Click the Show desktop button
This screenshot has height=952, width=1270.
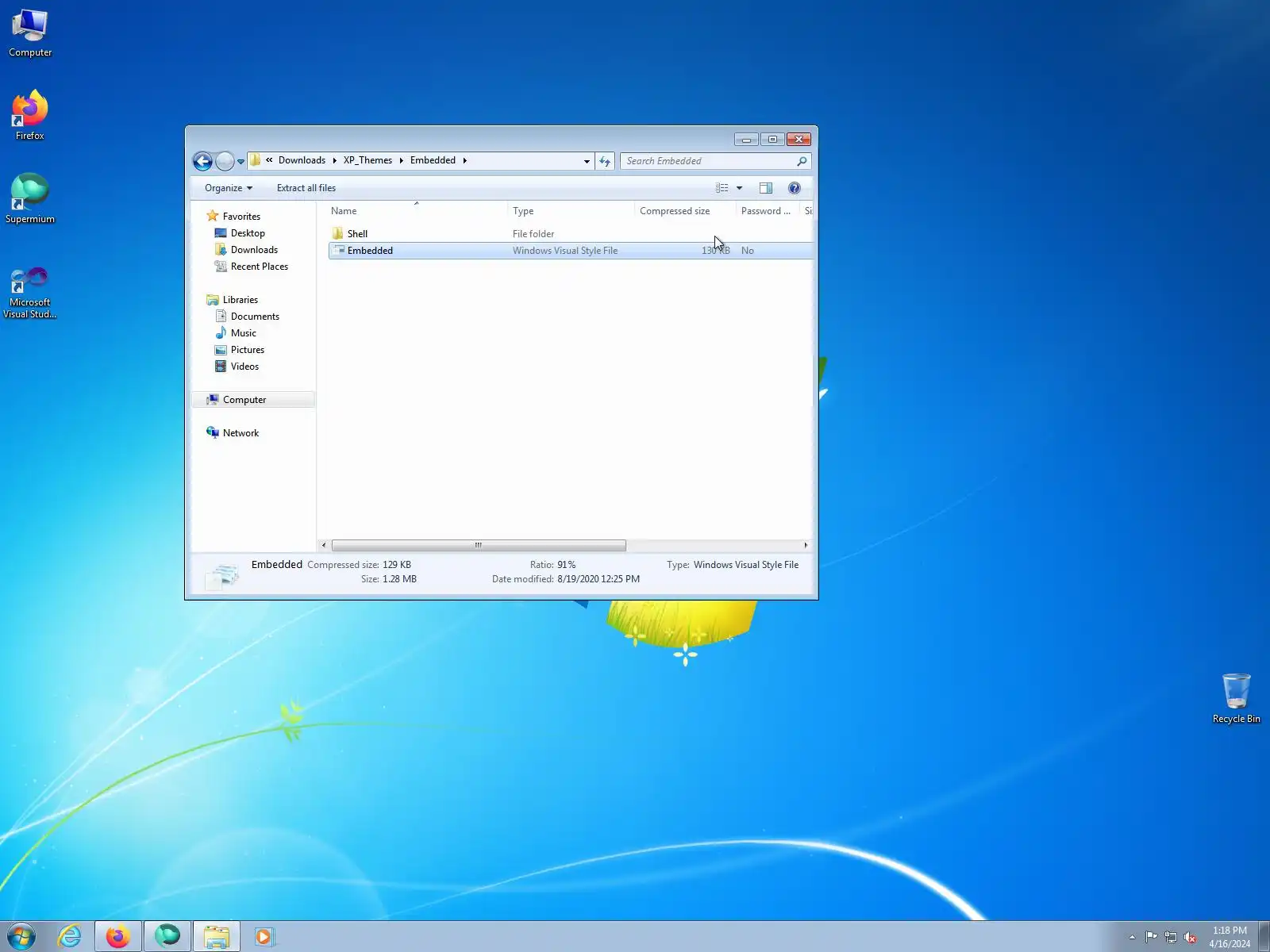pyautogui.click(x=1264, y=936)
